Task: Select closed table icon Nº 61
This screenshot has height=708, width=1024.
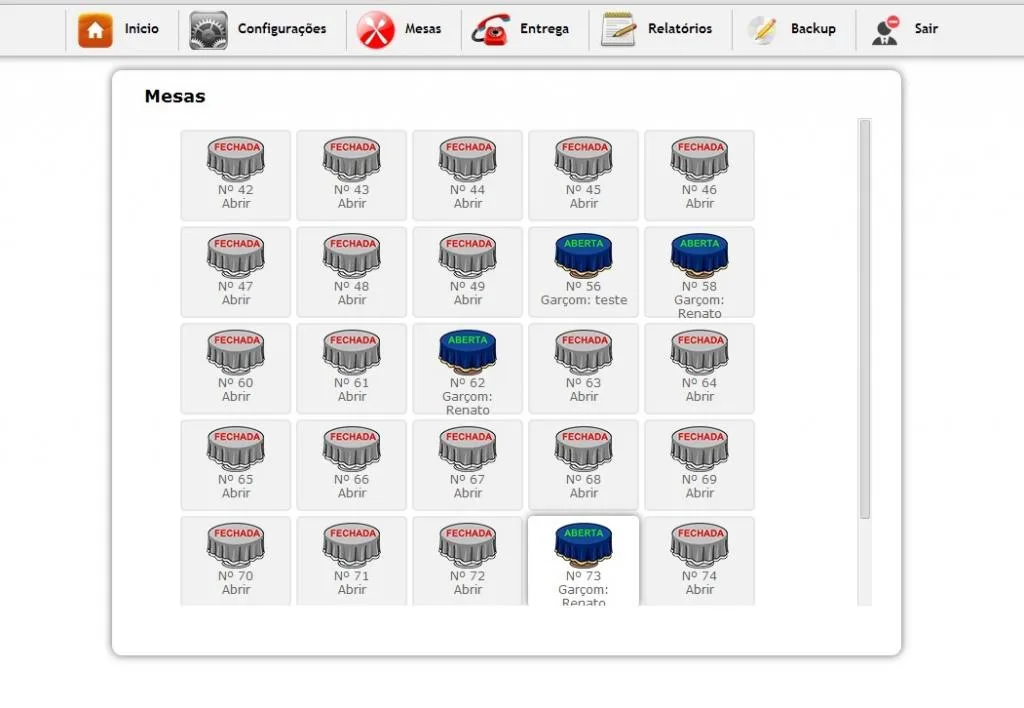Action: [351, 352]
